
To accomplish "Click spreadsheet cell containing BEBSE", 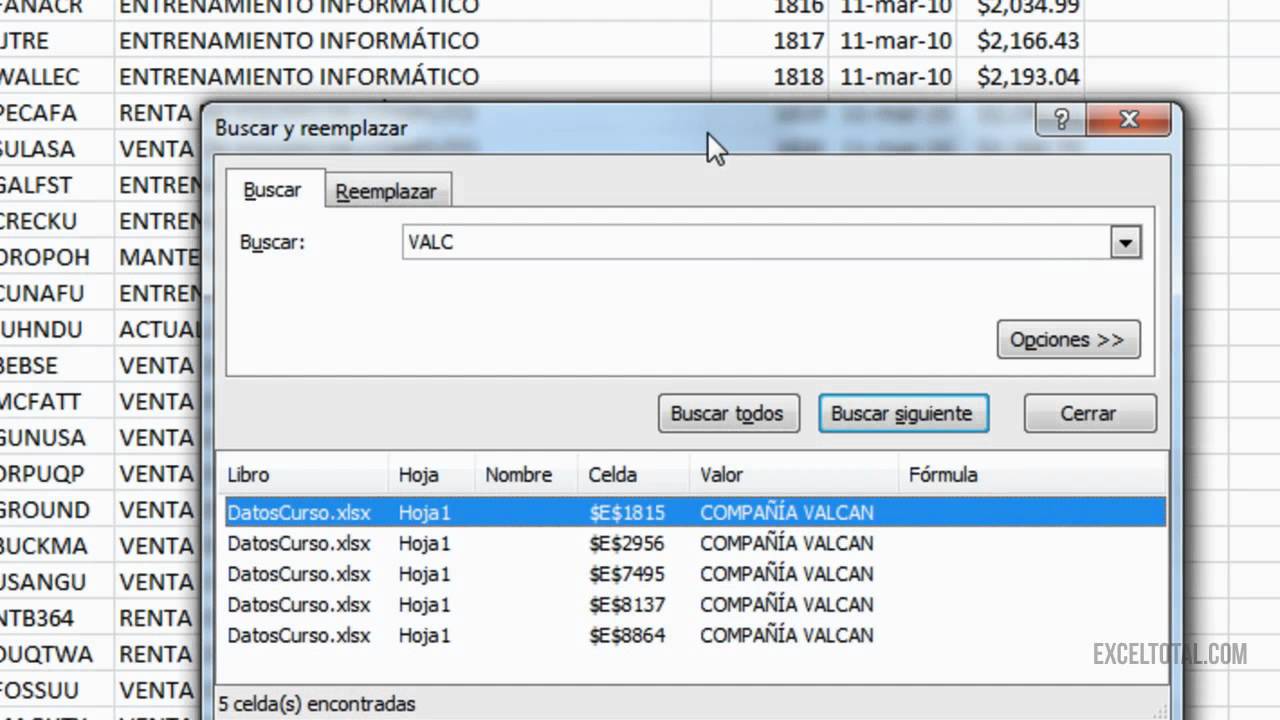I will pos(56,365).
